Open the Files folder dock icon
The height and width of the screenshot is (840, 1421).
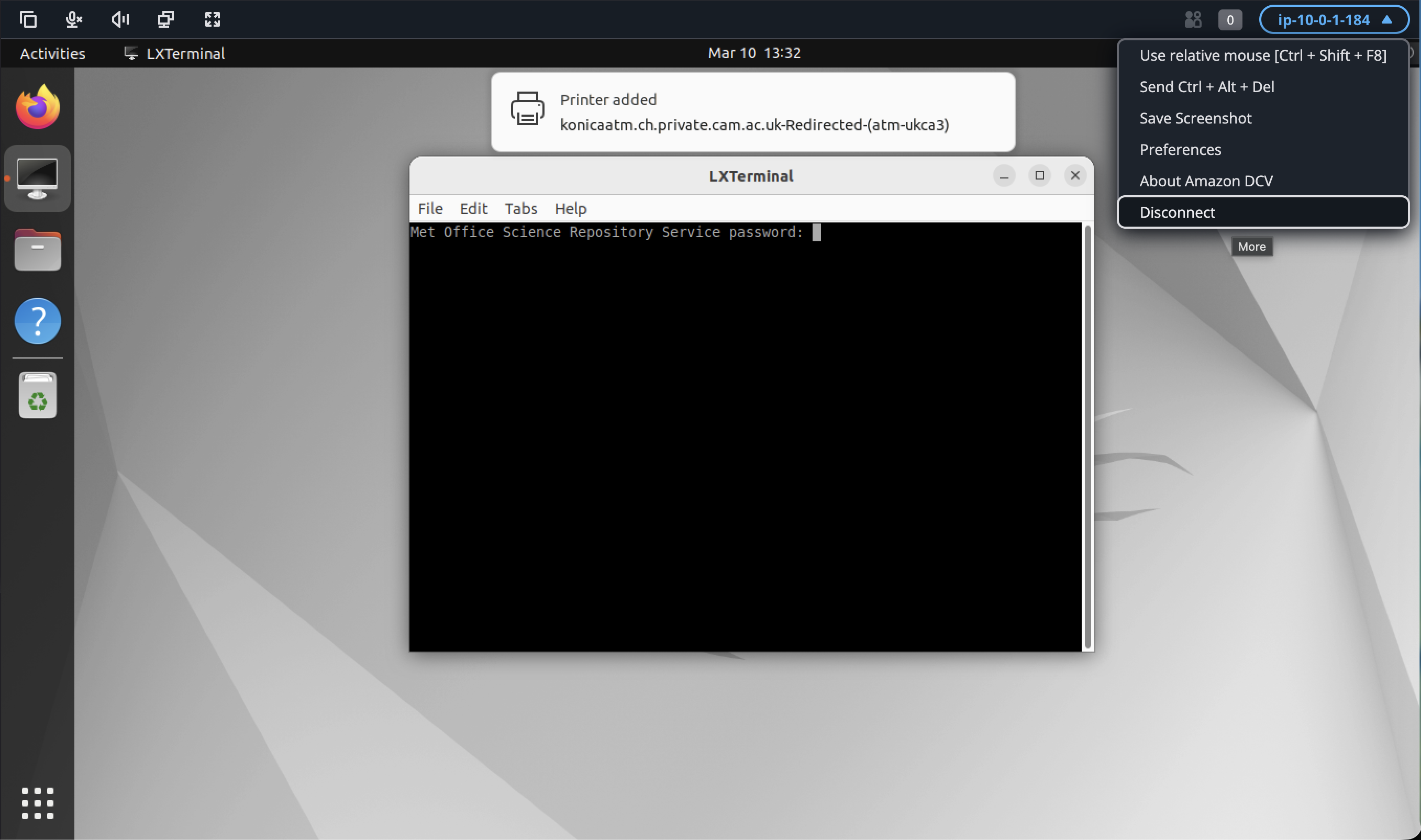point(37,250)
